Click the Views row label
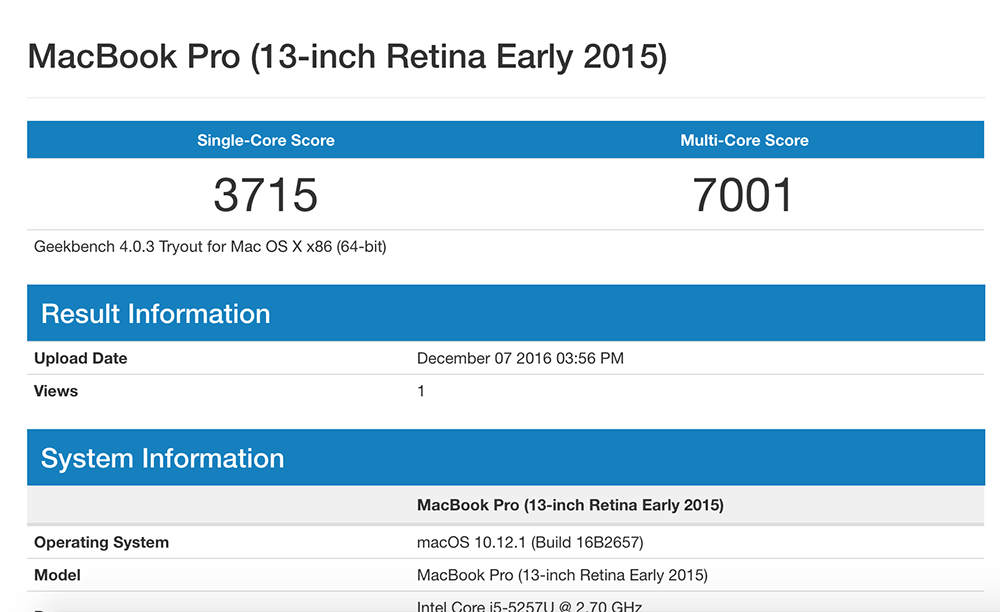Image resolution: width=1000 pixels, height=612 pixels. [56, 391]
